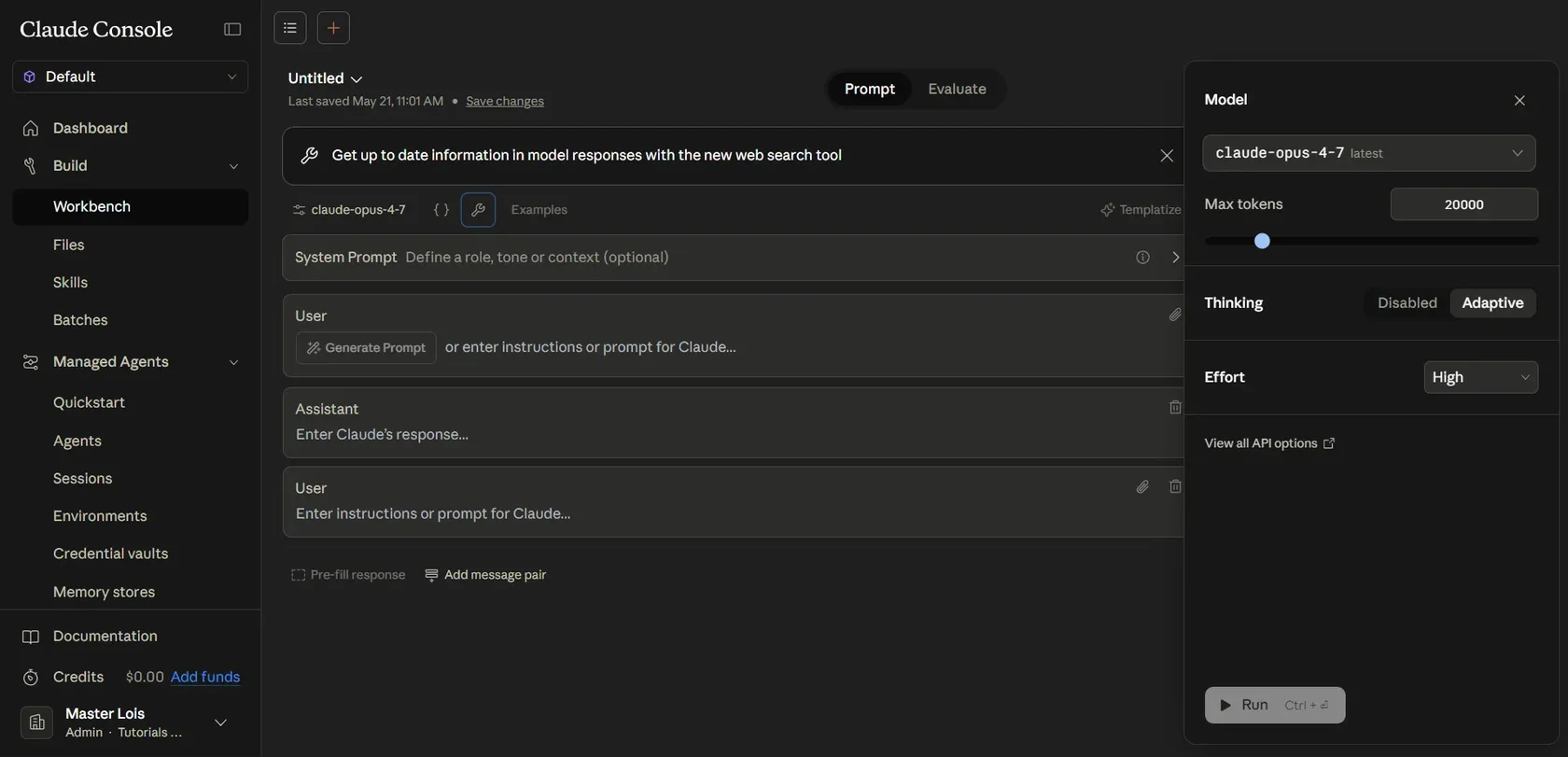Click the Add funds link
Image resolution: width=1568 pixels, height=757 pixels.
(x=205, y=678)
